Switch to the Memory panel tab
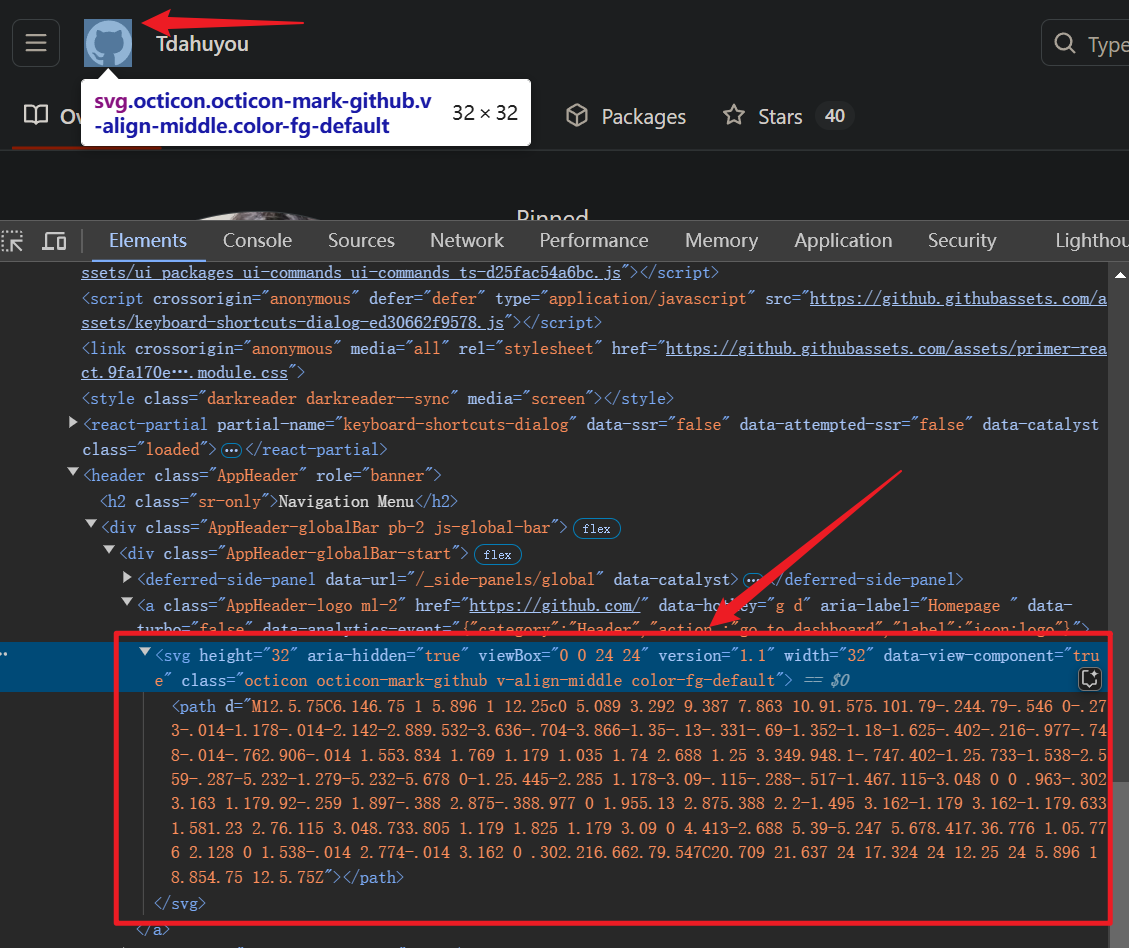This screenshot has width=1129, height=948. coord(721,240)
